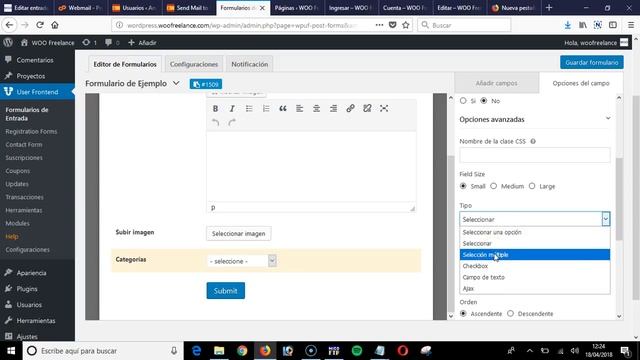Viewport: 640px width, 360px height.
Task: Go to browser home page
Action: click(x=55, y=25)
